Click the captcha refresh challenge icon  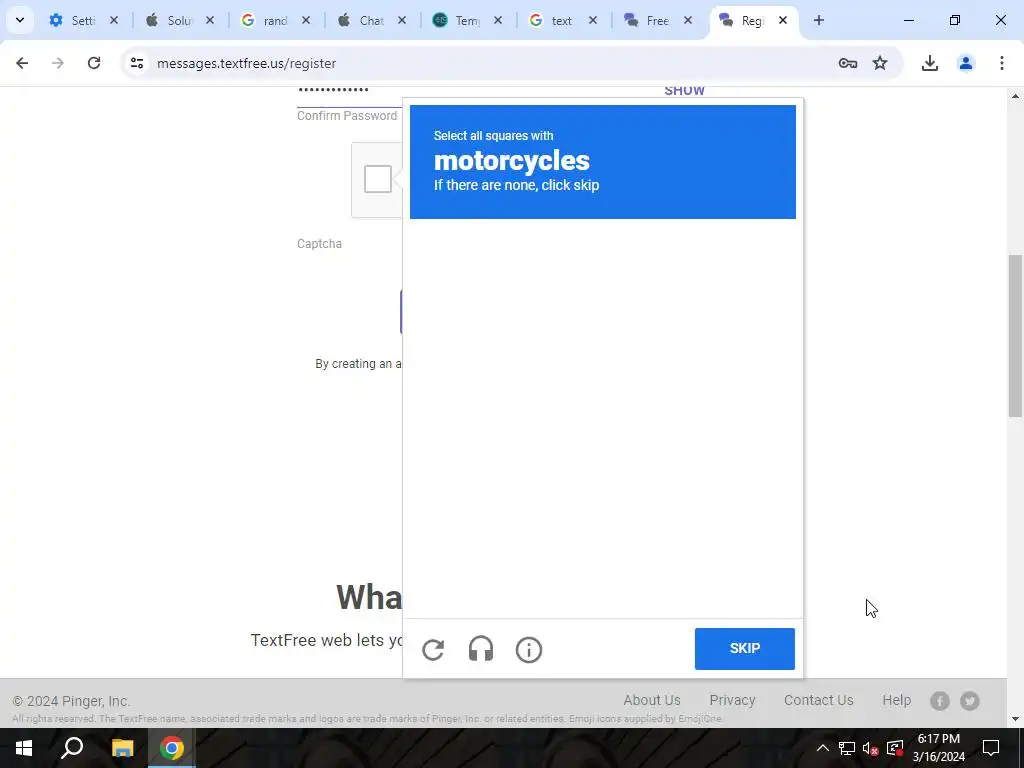coord(433,650)
